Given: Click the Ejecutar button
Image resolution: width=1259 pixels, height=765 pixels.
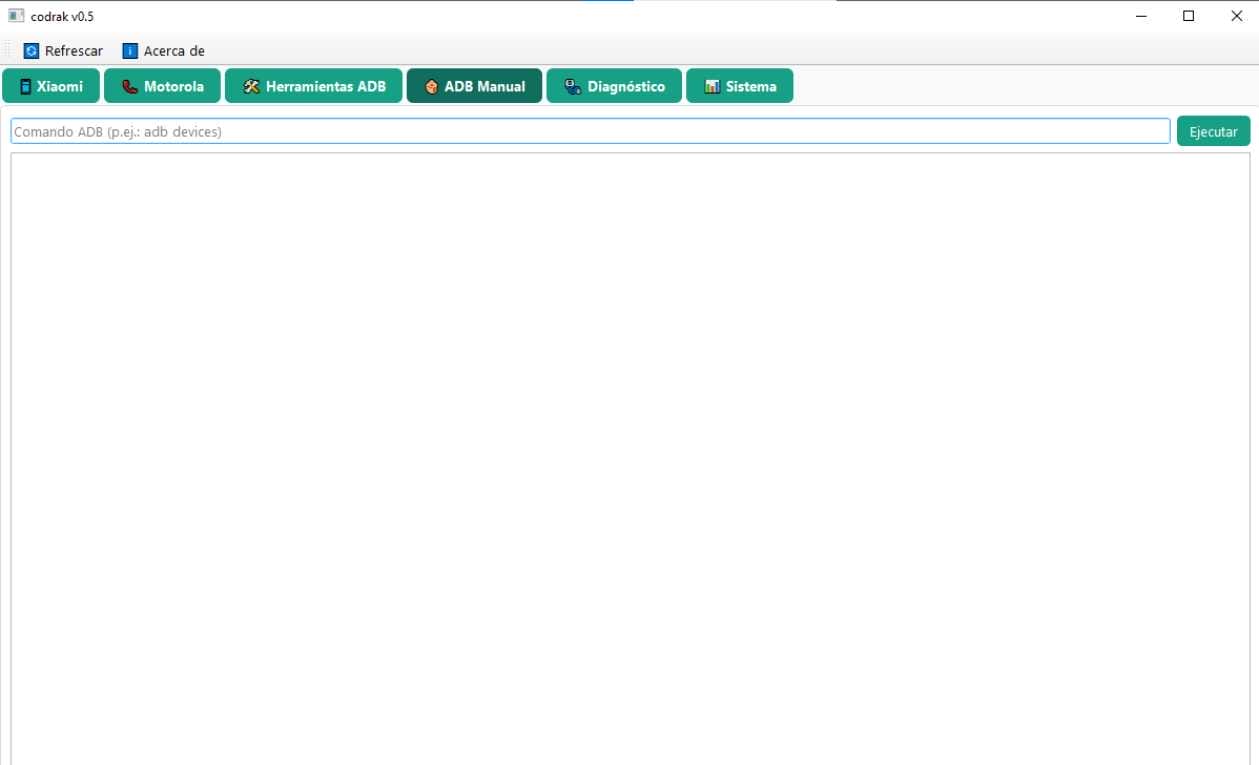Looking at the screenshot, I should click(1213, 130).
